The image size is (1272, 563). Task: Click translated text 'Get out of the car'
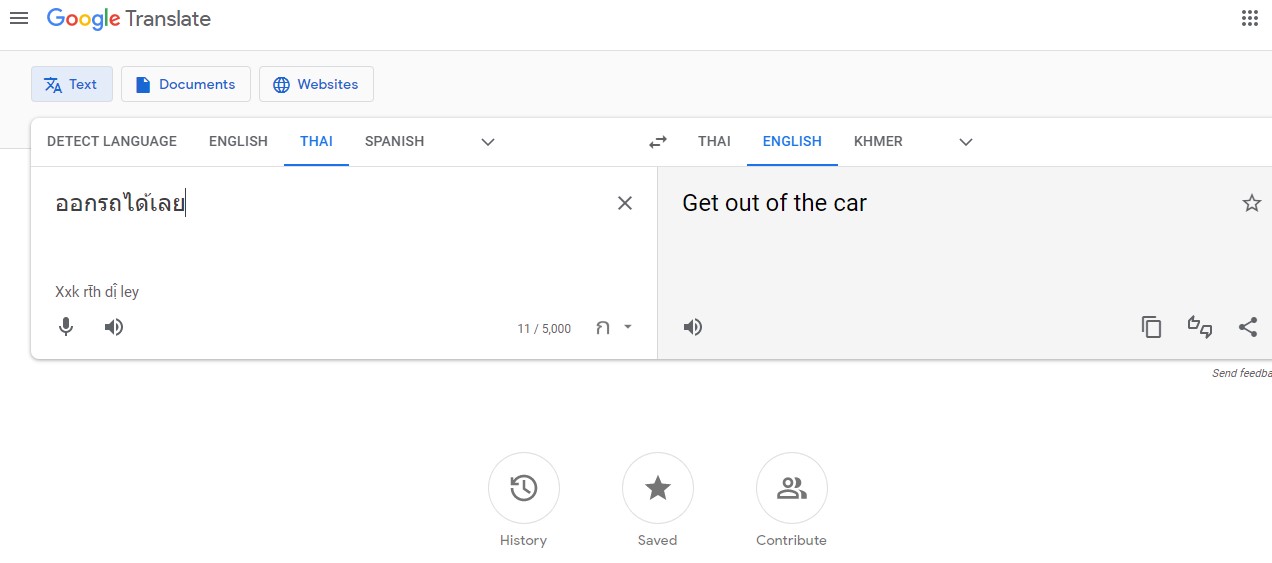[x=774, y=203]
